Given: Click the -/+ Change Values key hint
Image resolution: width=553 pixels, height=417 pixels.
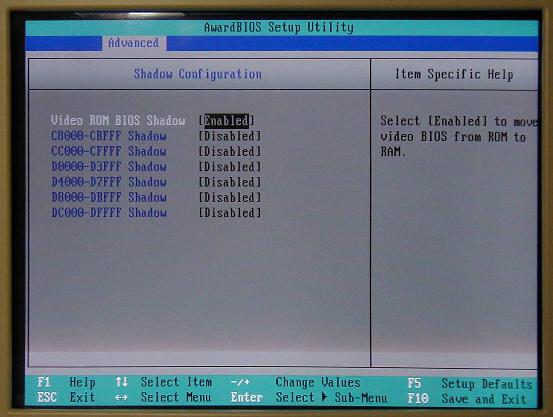Looking at the screenshot, I should [x=296, y=382].
